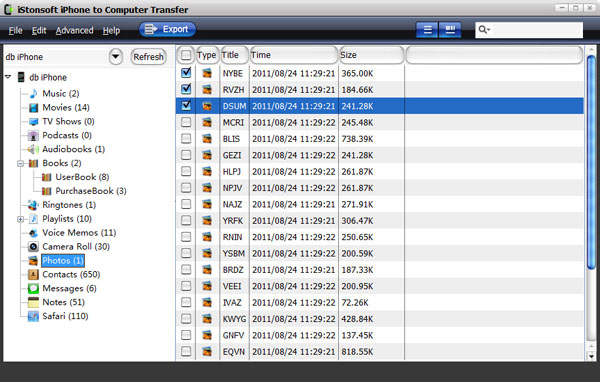Expand the Playlists tree node
600x382 pixels.
[x=21, y=219]
